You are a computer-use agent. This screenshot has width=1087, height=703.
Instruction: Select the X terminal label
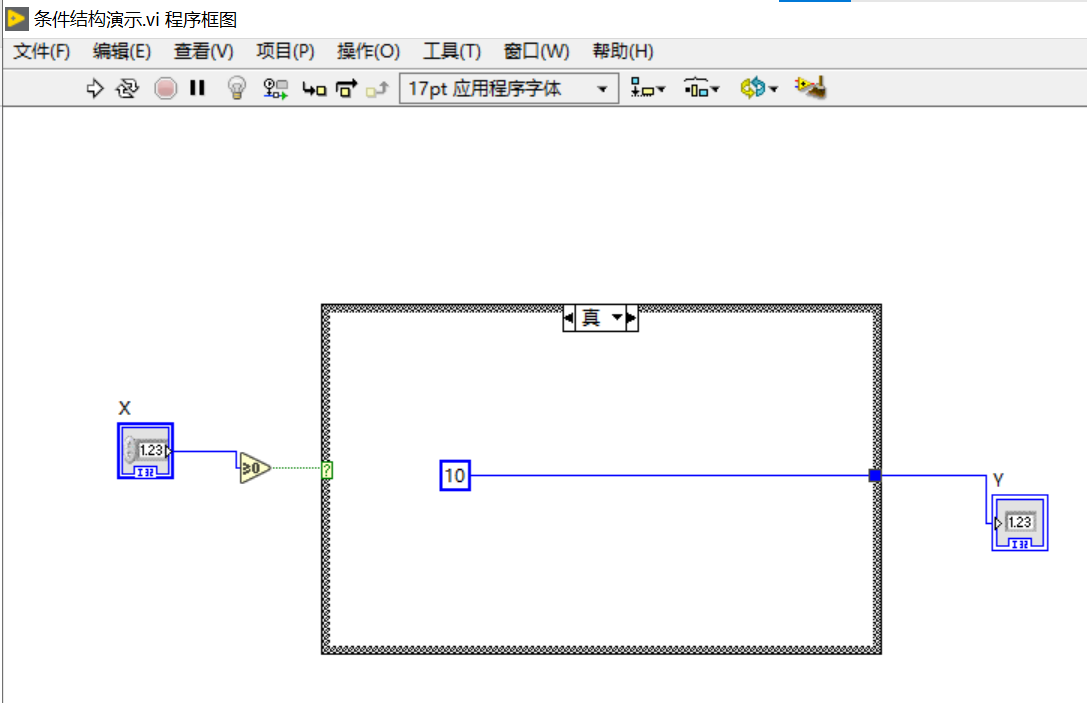coord(125,408)
